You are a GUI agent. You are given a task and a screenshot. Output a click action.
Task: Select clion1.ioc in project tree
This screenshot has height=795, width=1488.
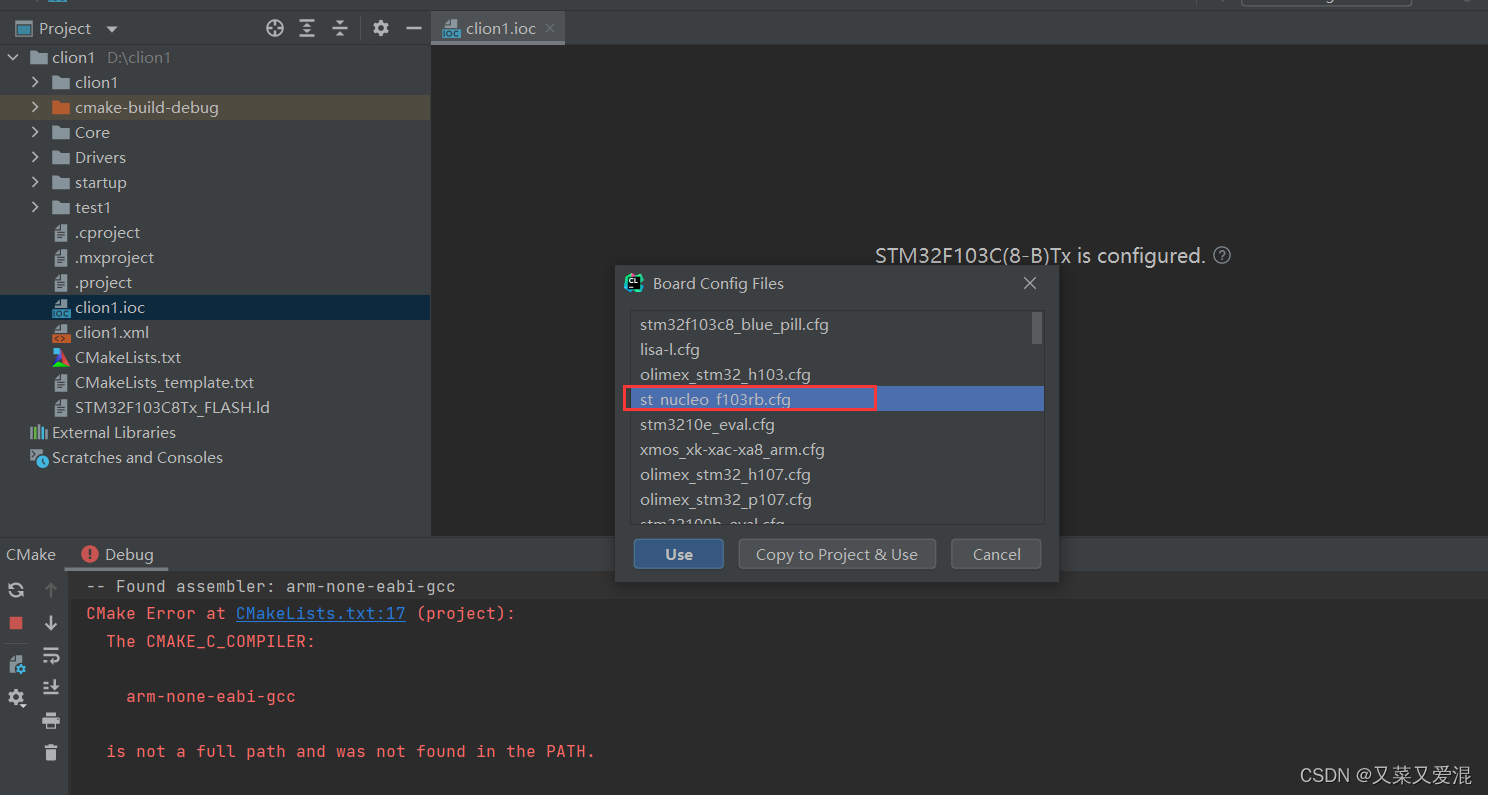[215, 307]
